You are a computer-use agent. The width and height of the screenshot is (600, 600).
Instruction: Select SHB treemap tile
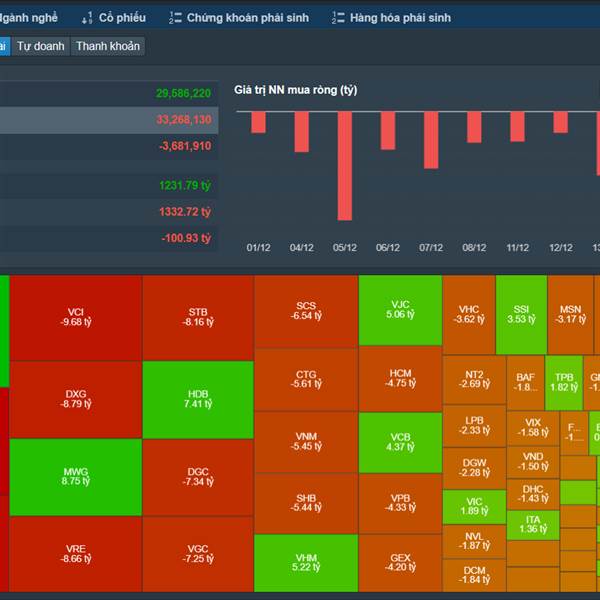[x=306, y=503]
